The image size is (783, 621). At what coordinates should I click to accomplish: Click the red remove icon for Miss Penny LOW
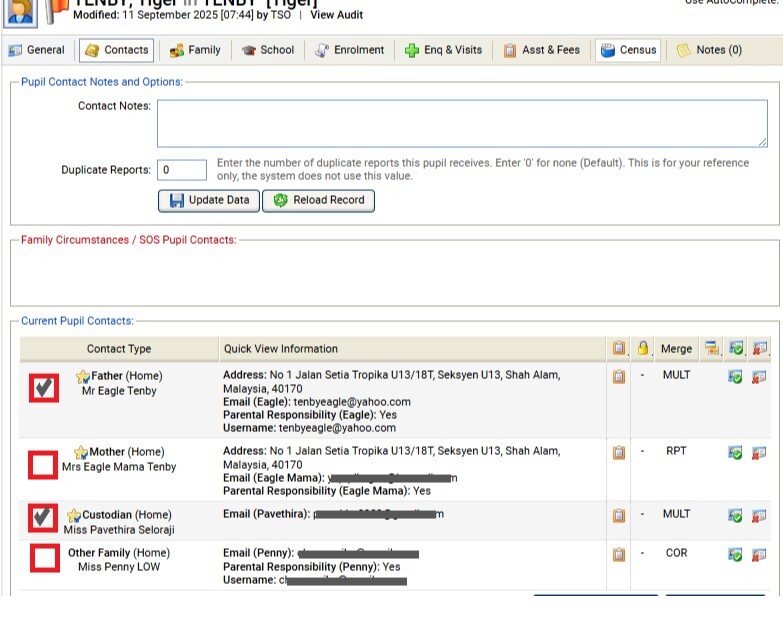pyautogui.click(x=760, y=554)
